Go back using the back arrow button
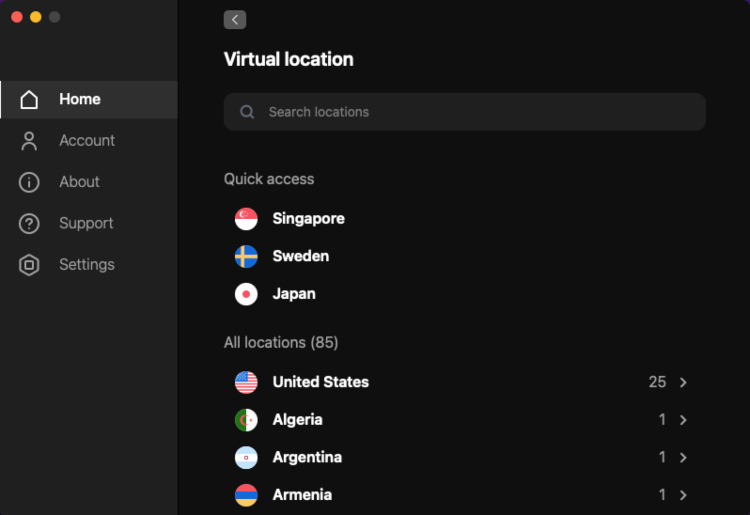 (234, 20)
